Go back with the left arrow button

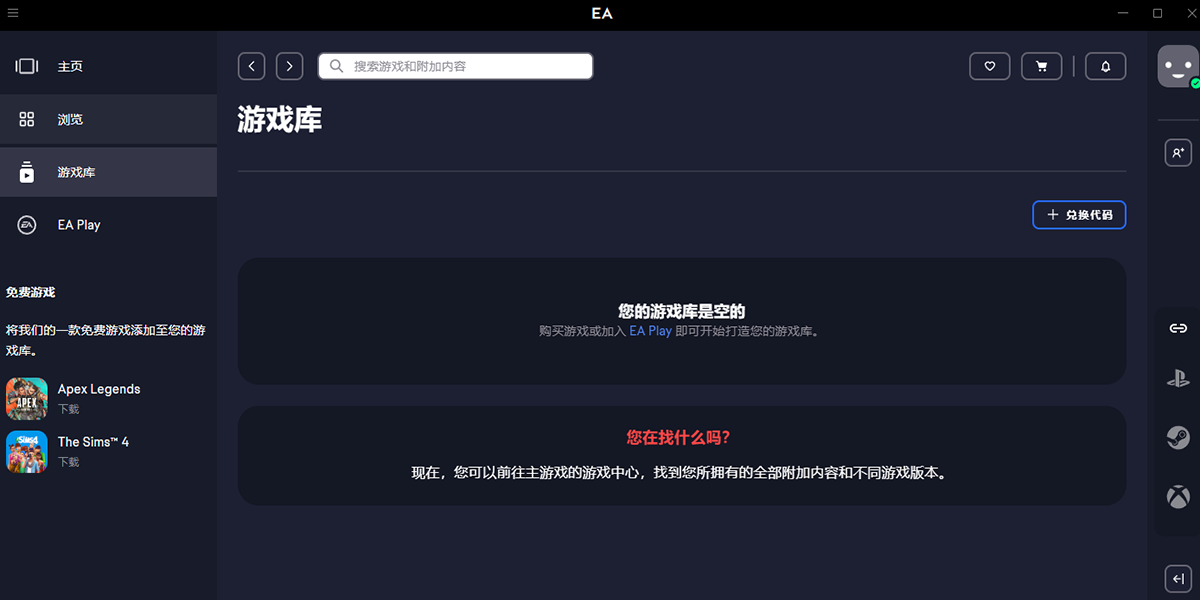coord(252,66)
